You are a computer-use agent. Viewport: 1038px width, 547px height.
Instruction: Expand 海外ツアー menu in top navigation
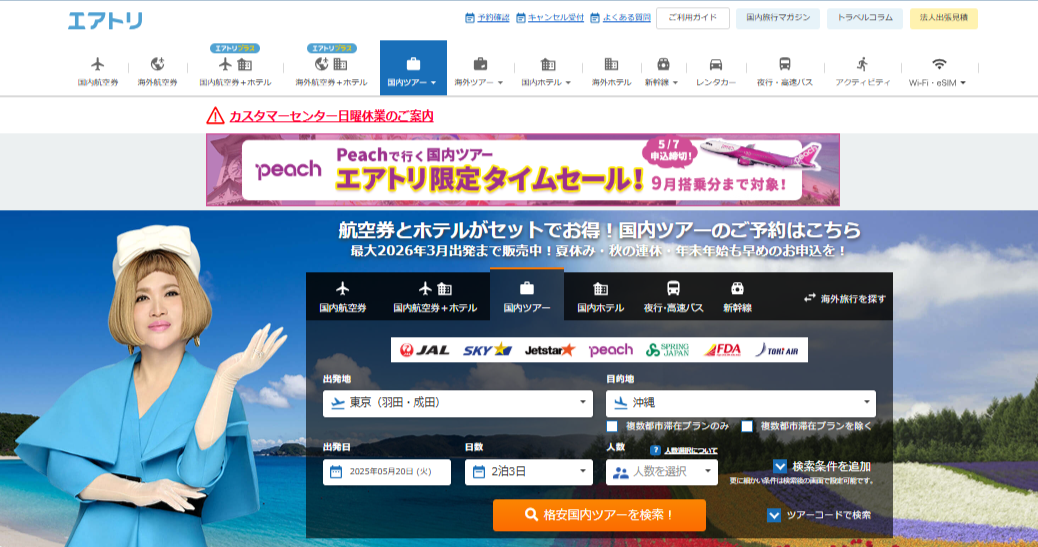479,72
